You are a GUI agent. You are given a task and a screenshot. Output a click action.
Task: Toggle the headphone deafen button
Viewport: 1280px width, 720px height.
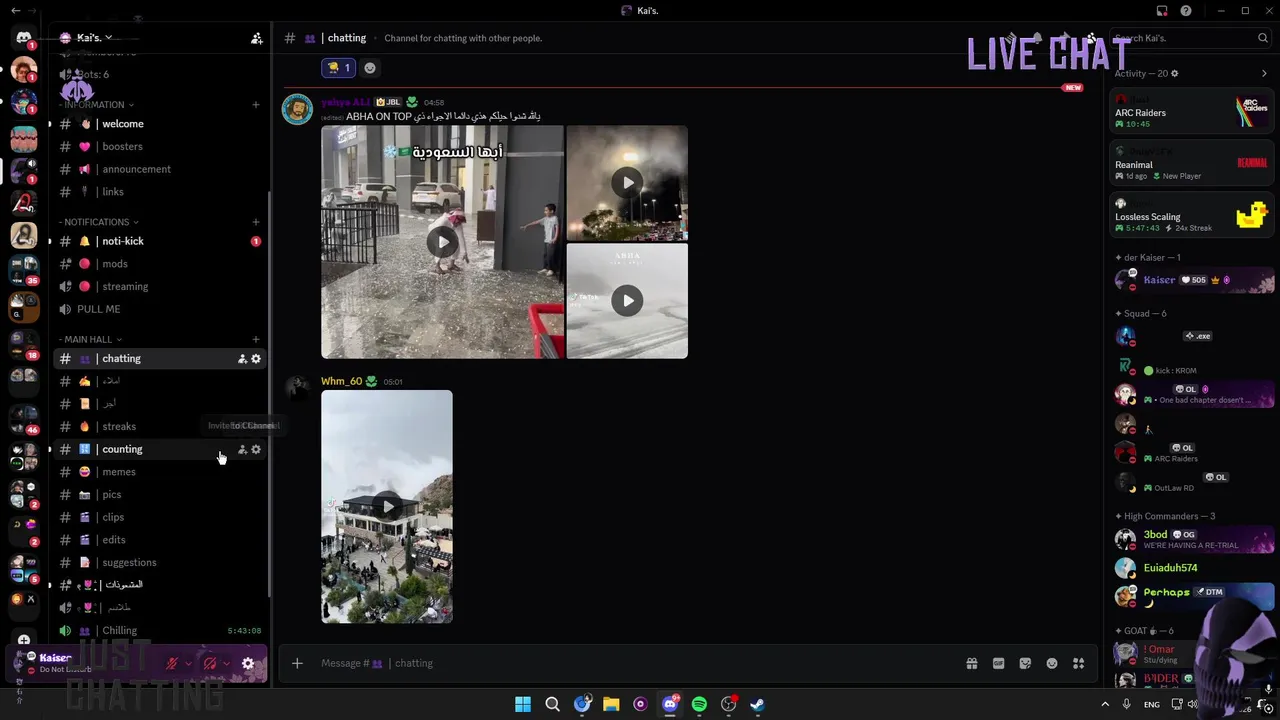[210, 663]
